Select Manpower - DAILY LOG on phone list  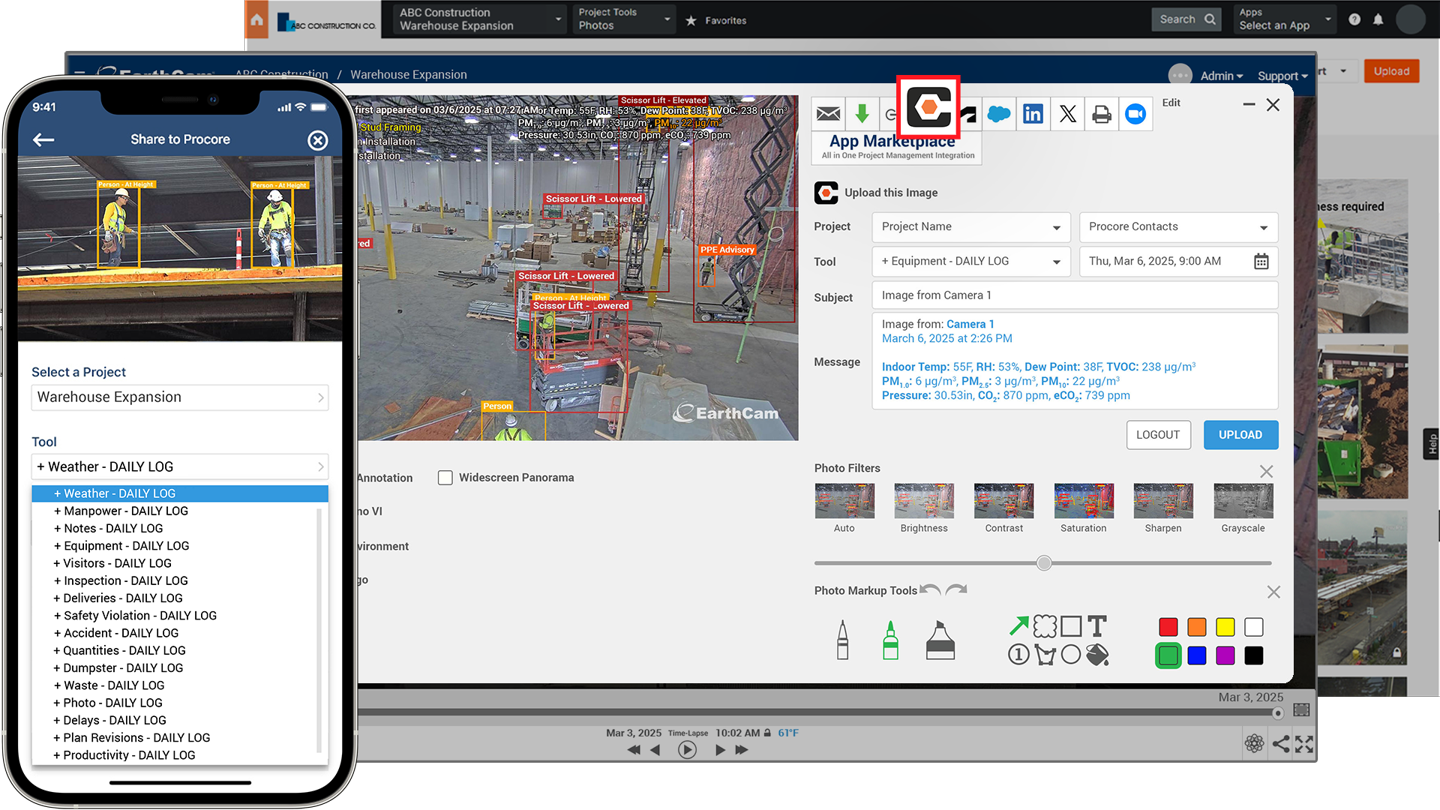(x=126, y=511)
